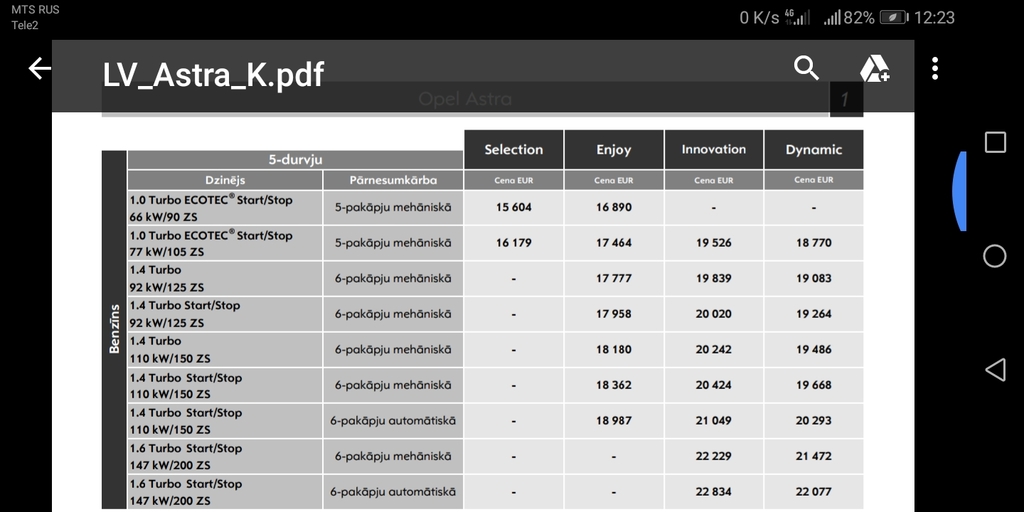
Task: Tap price 18 180 under Enjoy
Action: [614, 349]
